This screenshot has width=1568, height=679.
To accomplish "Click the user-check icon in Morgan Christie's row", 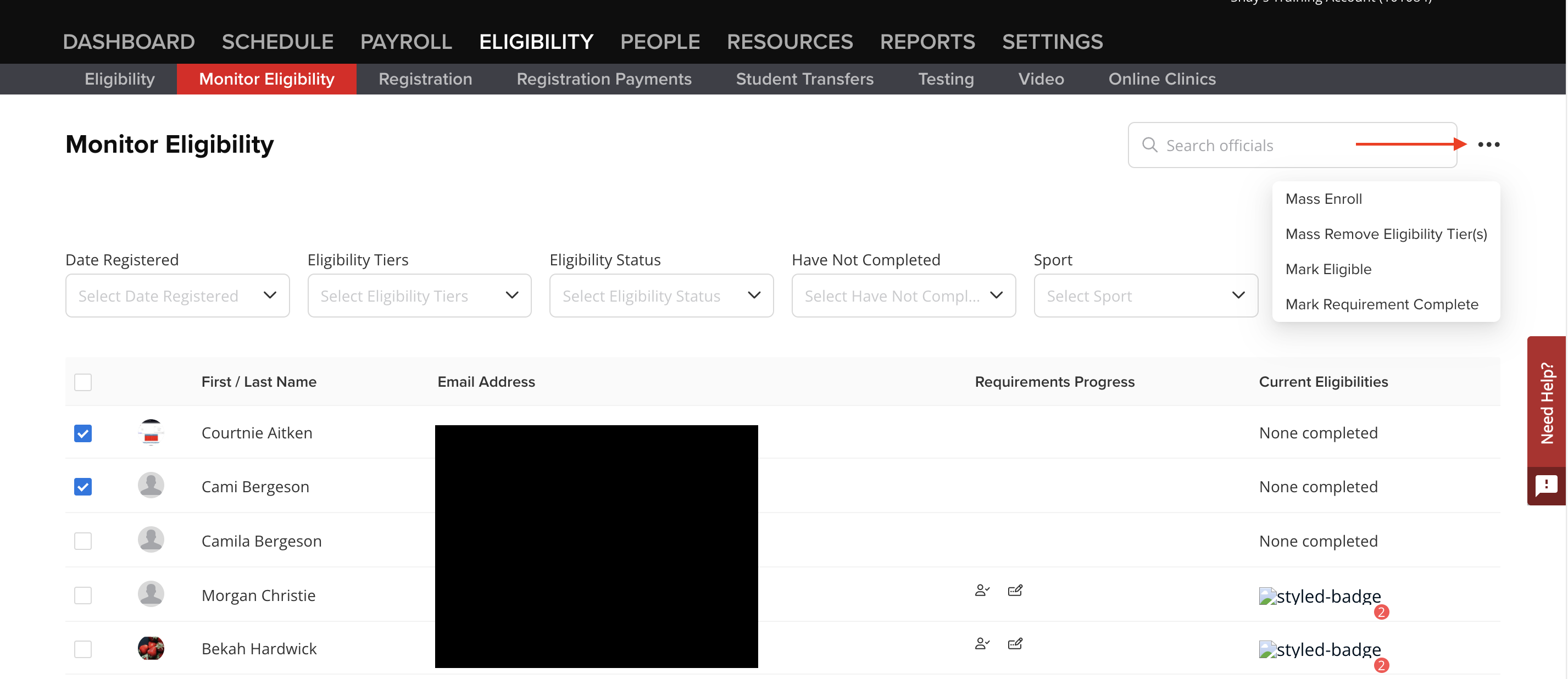I will [982, 590].
